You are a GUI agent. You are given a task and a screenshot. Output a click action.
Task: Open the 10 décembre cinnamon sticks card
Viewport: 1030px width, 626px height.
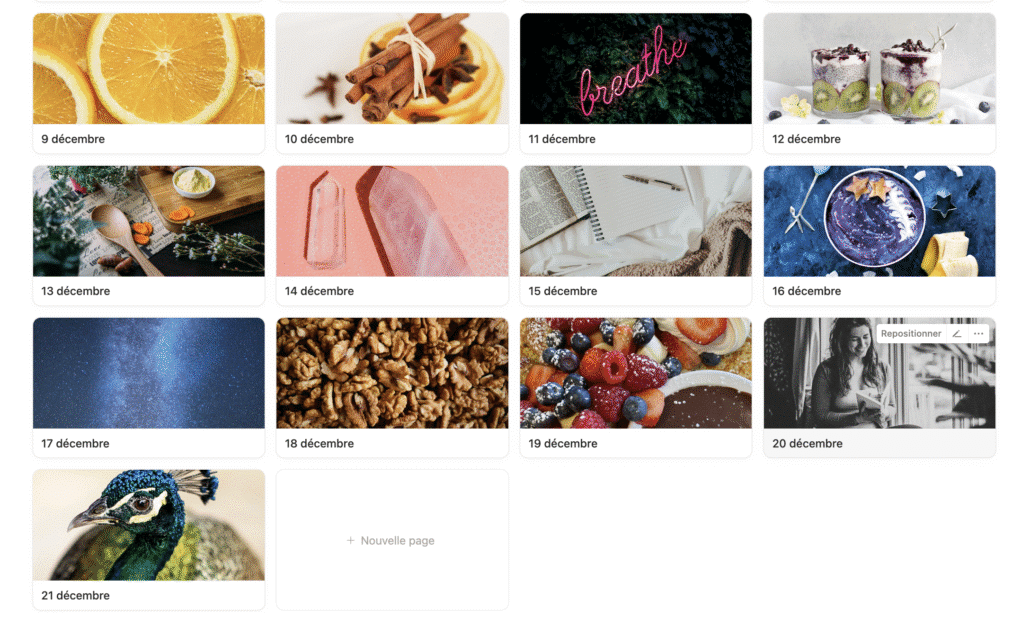tap(392, 83)
